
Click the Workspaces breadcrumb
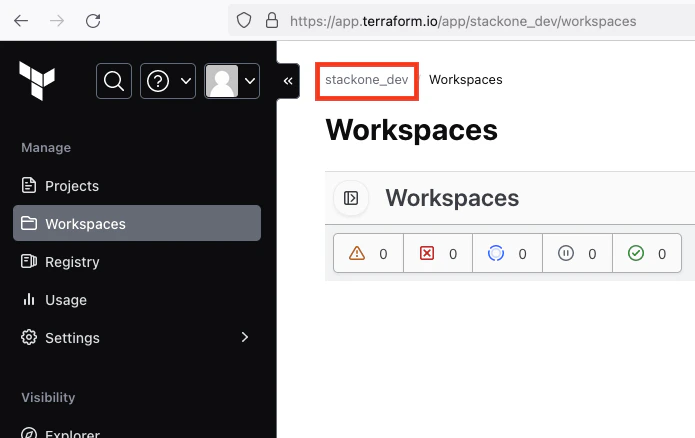coord(465,80)
